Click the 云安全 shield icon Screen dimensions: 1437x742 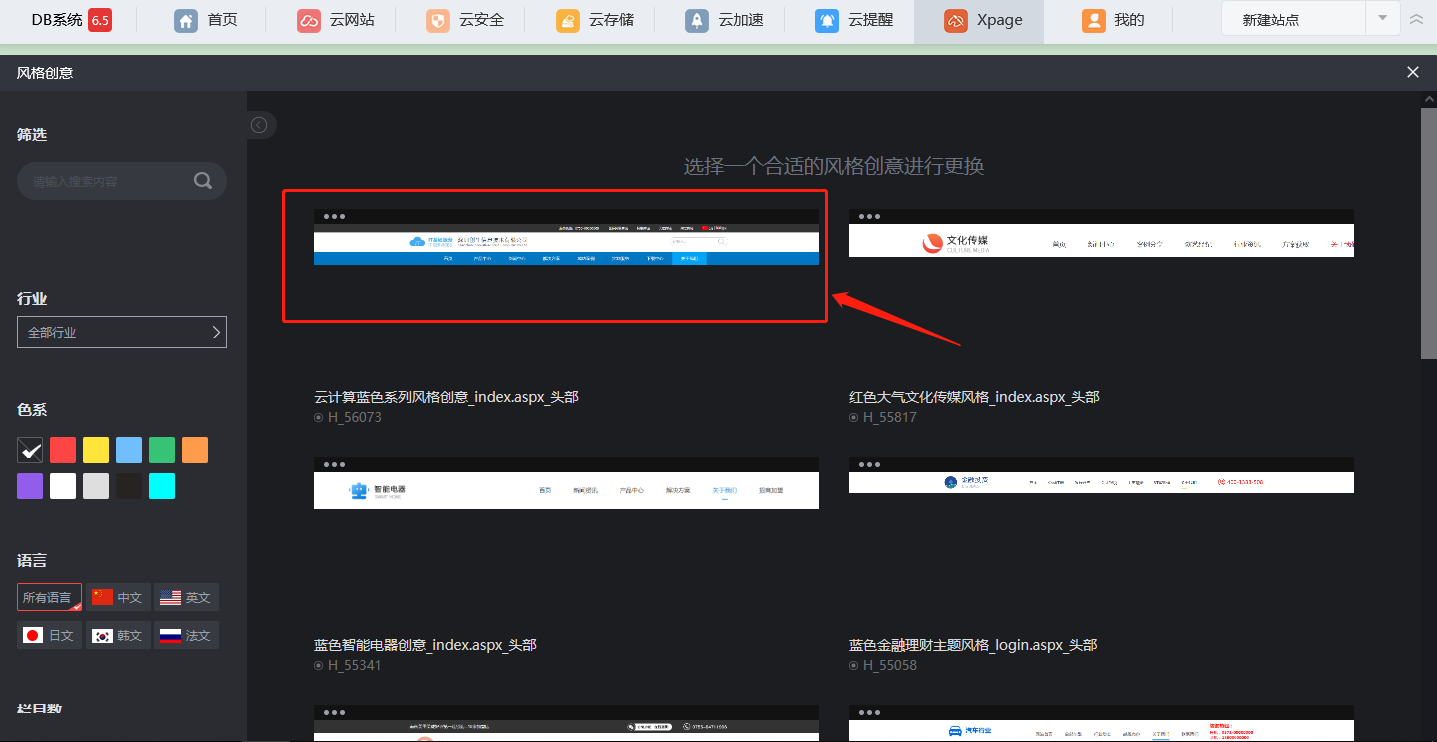click(437, 21)
